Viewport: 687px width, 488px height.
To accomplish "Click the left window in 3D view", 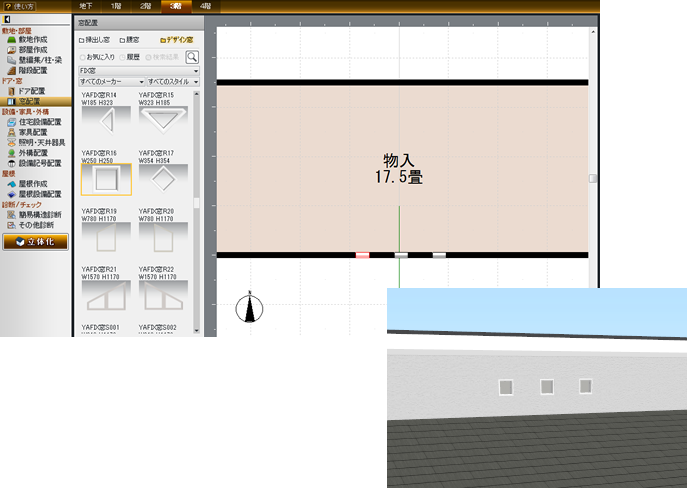I will 506,387.
